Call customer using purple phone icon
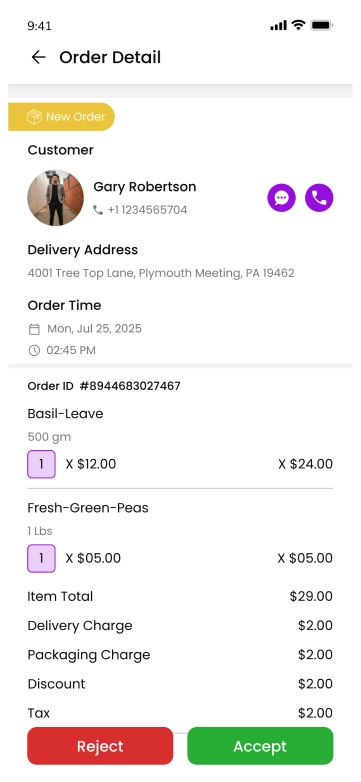The width and height of the screenshot is (361, 782). click(x=319, y=198)
